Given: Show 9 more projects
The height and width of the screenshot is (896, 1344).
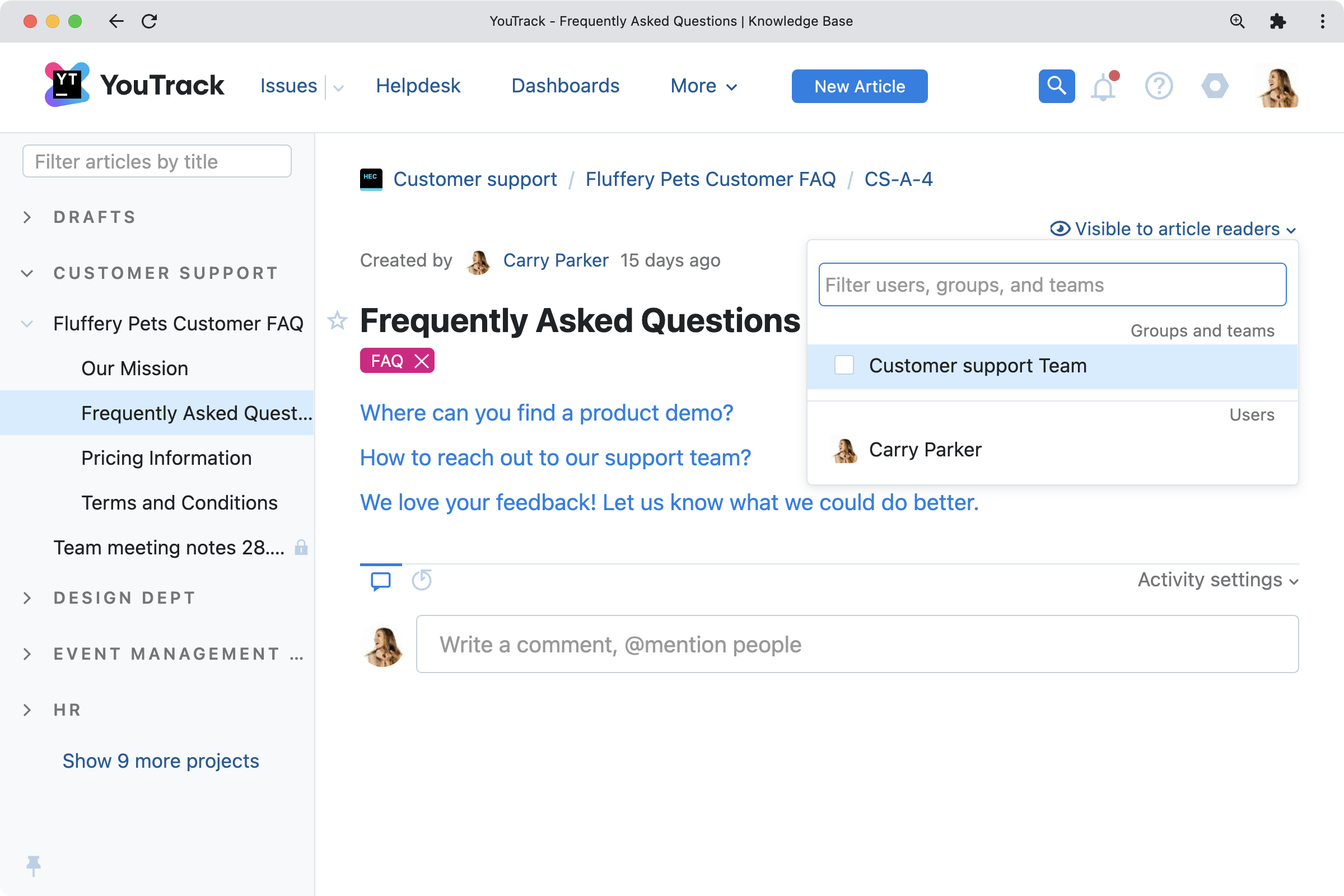Looking at the screenshot, I should pos(161,761).
